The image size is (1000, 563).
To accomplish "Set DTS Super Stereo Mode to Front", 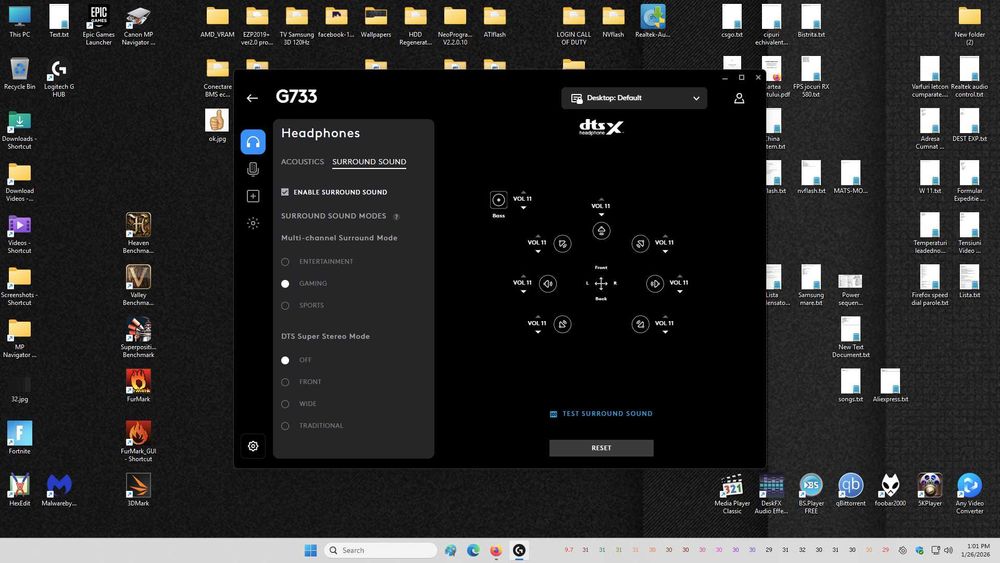I will click(285, 383).
